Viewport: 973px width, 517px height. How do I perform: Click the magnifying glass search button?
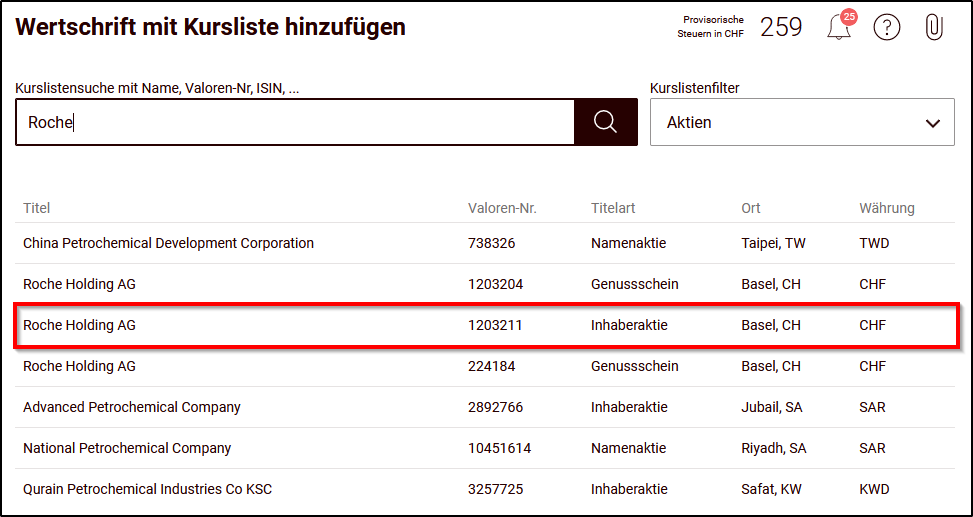click(606, 122)
